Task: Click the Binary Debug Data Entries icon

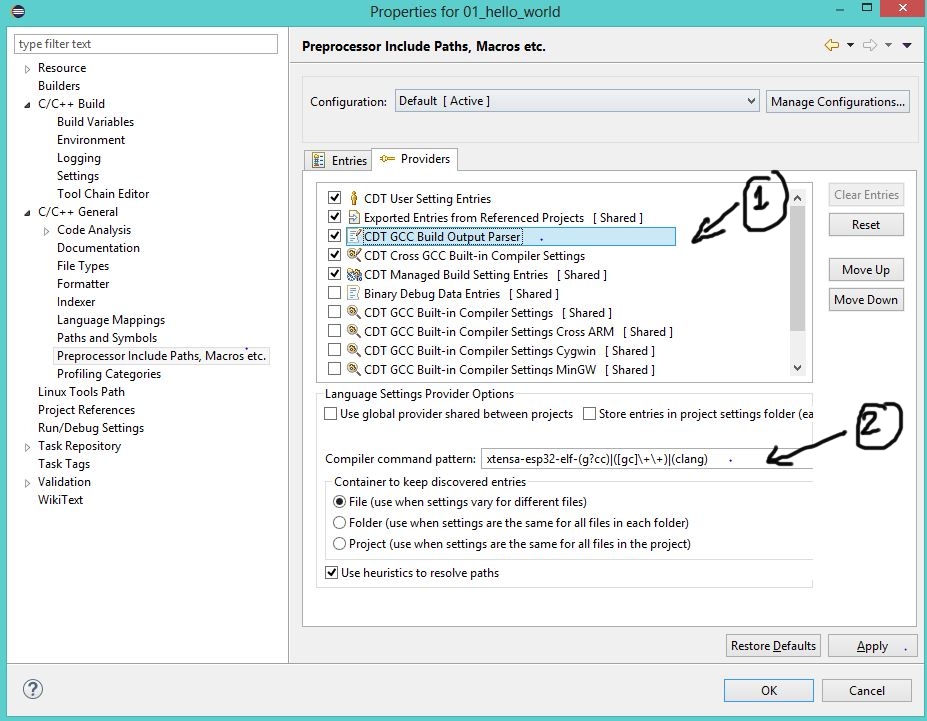Action: pyautogui.click(x=354, y=294)
